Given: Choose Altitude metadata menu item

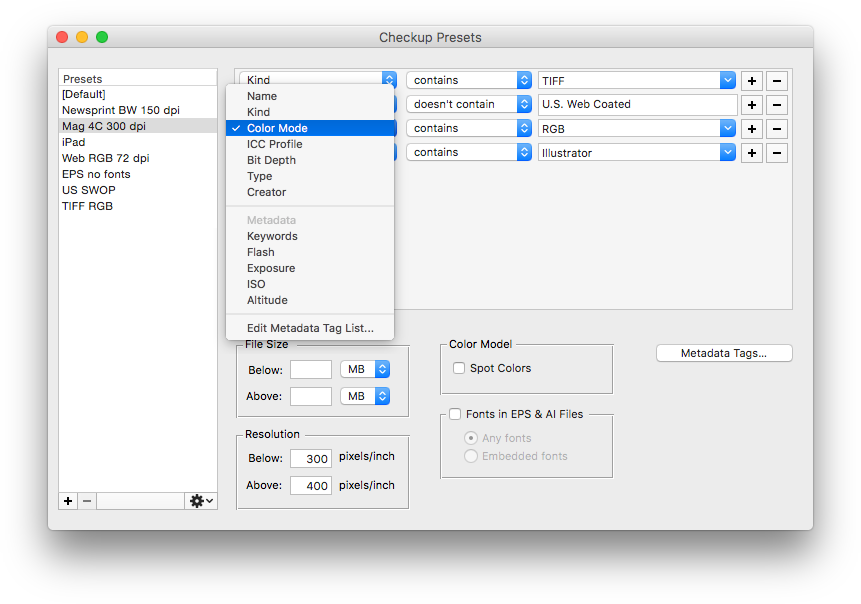Looking at the screenshot, I should click(x=310, y=300).
